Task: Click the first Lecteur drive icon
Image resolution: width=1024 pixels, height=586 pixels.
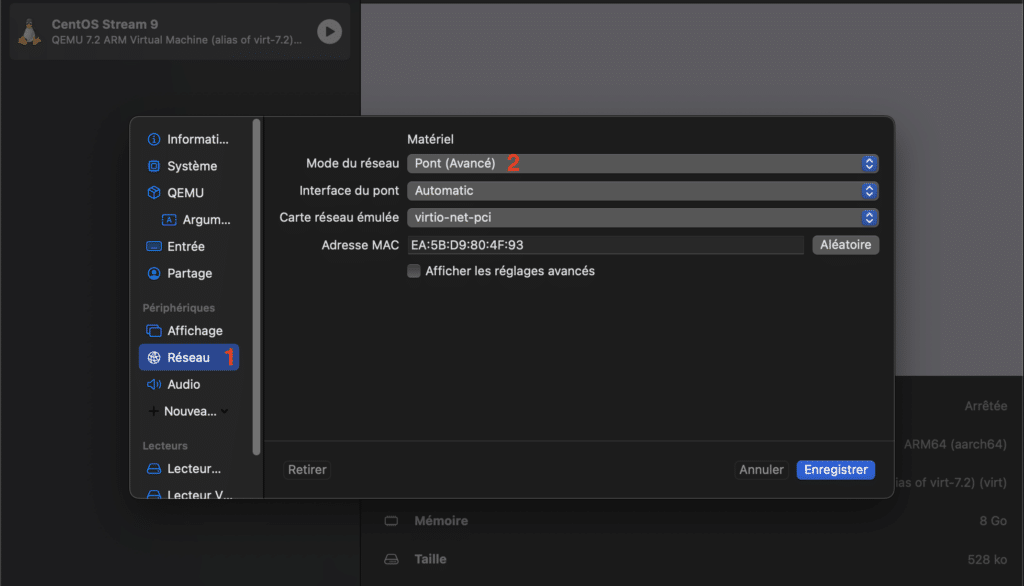Action: pos(153,468)
